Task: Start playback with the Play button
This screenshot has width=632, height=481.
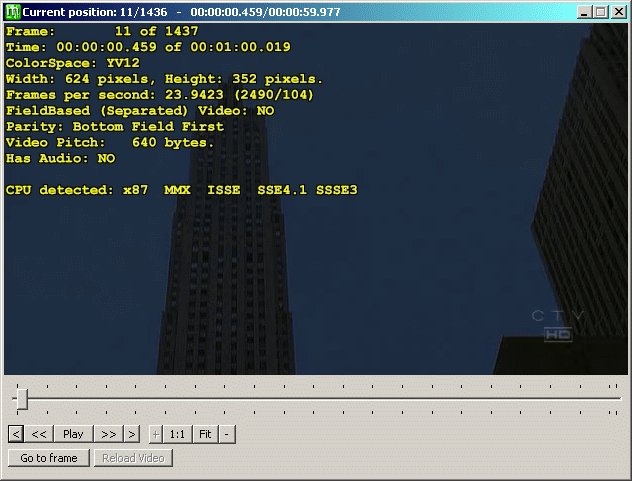Action: click(73, 434)
